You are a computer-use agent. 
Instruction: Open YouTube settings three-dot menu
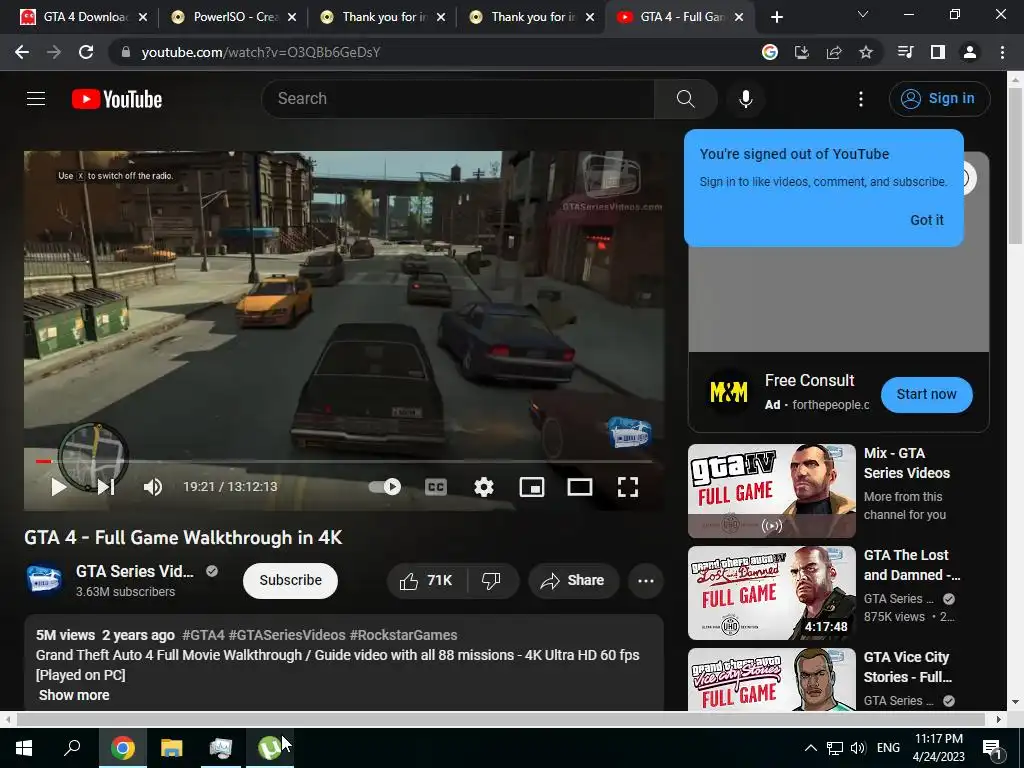click(861, 99)
